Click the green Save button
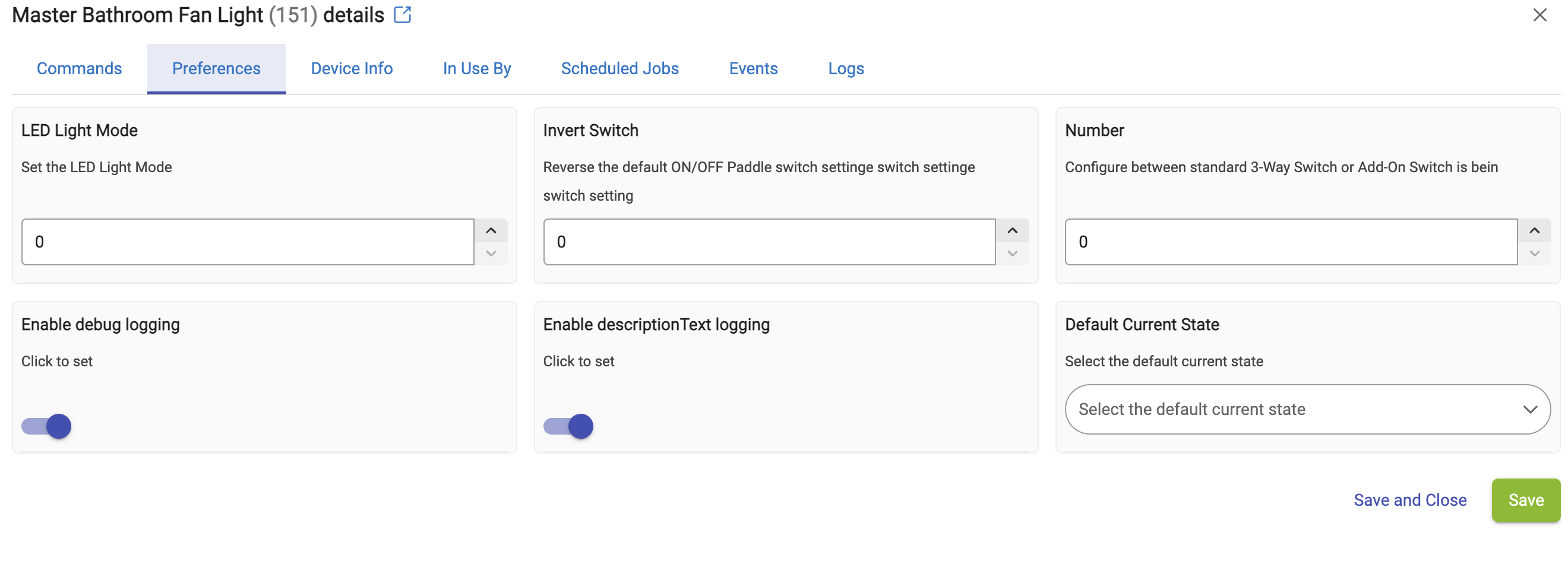 1525,500
